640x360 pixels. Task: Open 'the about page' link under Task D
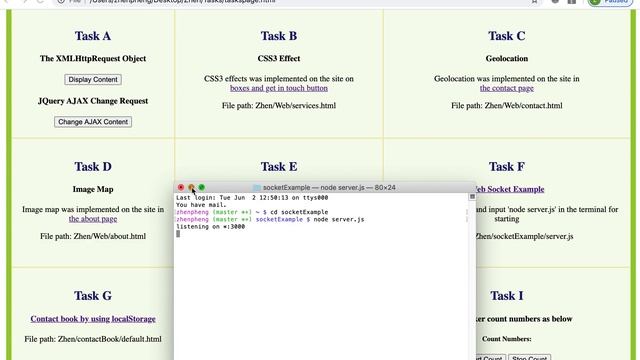93,219
